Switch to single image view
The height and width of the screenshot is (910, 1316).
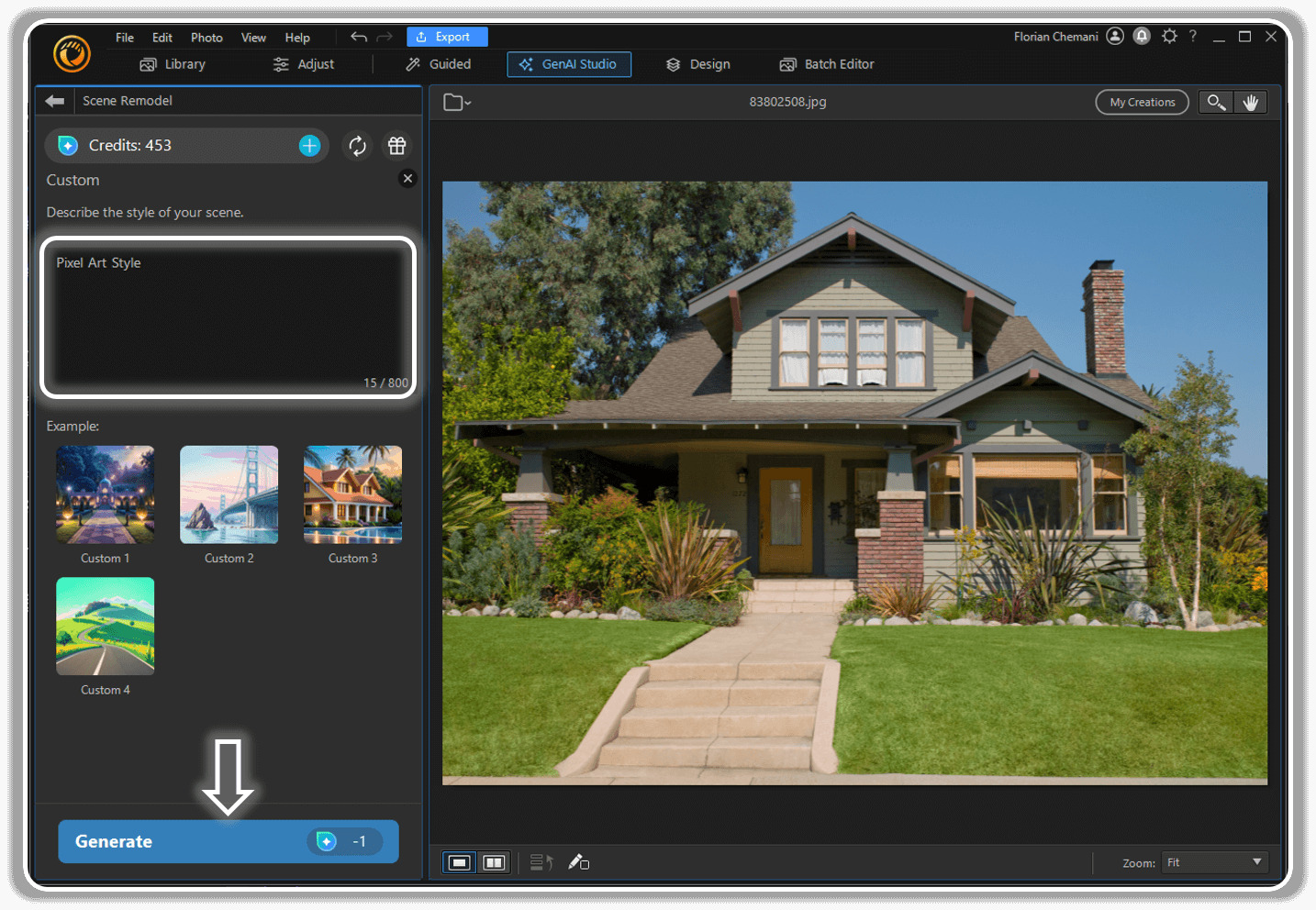pos(460,862)
